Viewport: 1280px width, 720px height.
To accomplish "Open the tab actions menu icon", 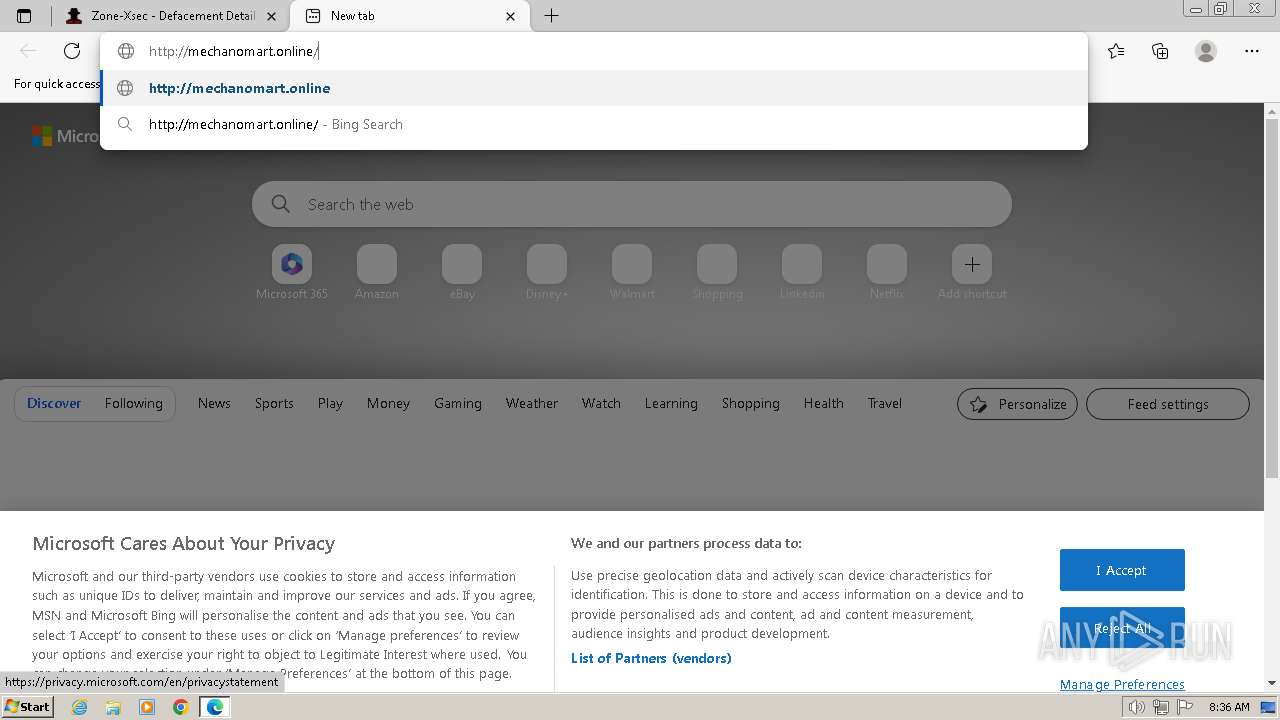I will (24, 16).
